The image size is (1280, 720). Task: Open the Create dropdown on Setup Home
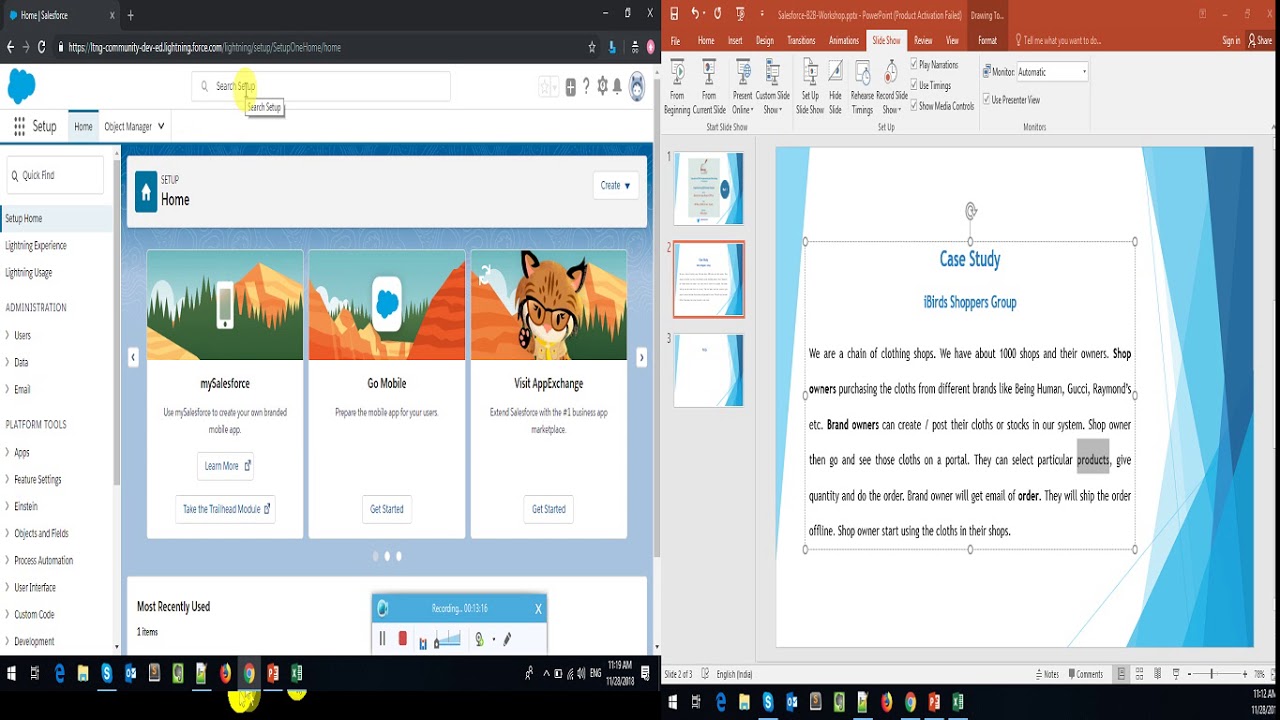615,185
